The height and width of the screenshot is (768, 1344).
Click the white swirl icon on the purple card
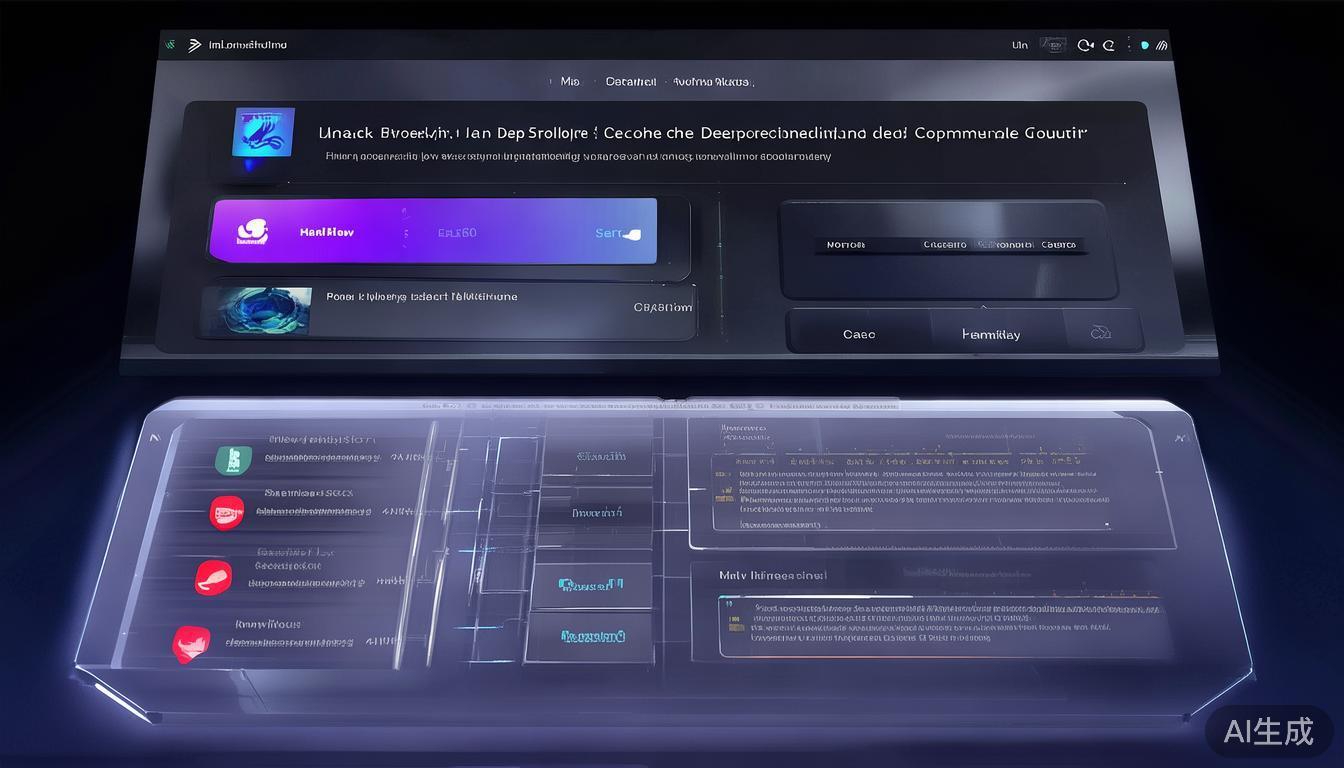(252, 232)
